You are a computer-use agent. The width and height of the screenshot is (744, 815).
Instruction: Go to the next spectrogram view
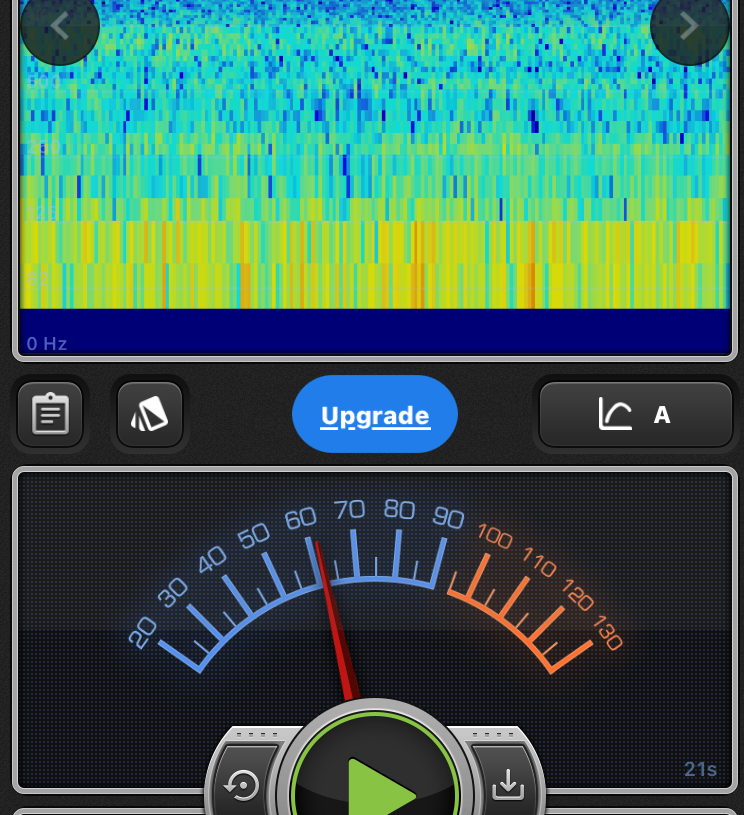click(689, 27)
